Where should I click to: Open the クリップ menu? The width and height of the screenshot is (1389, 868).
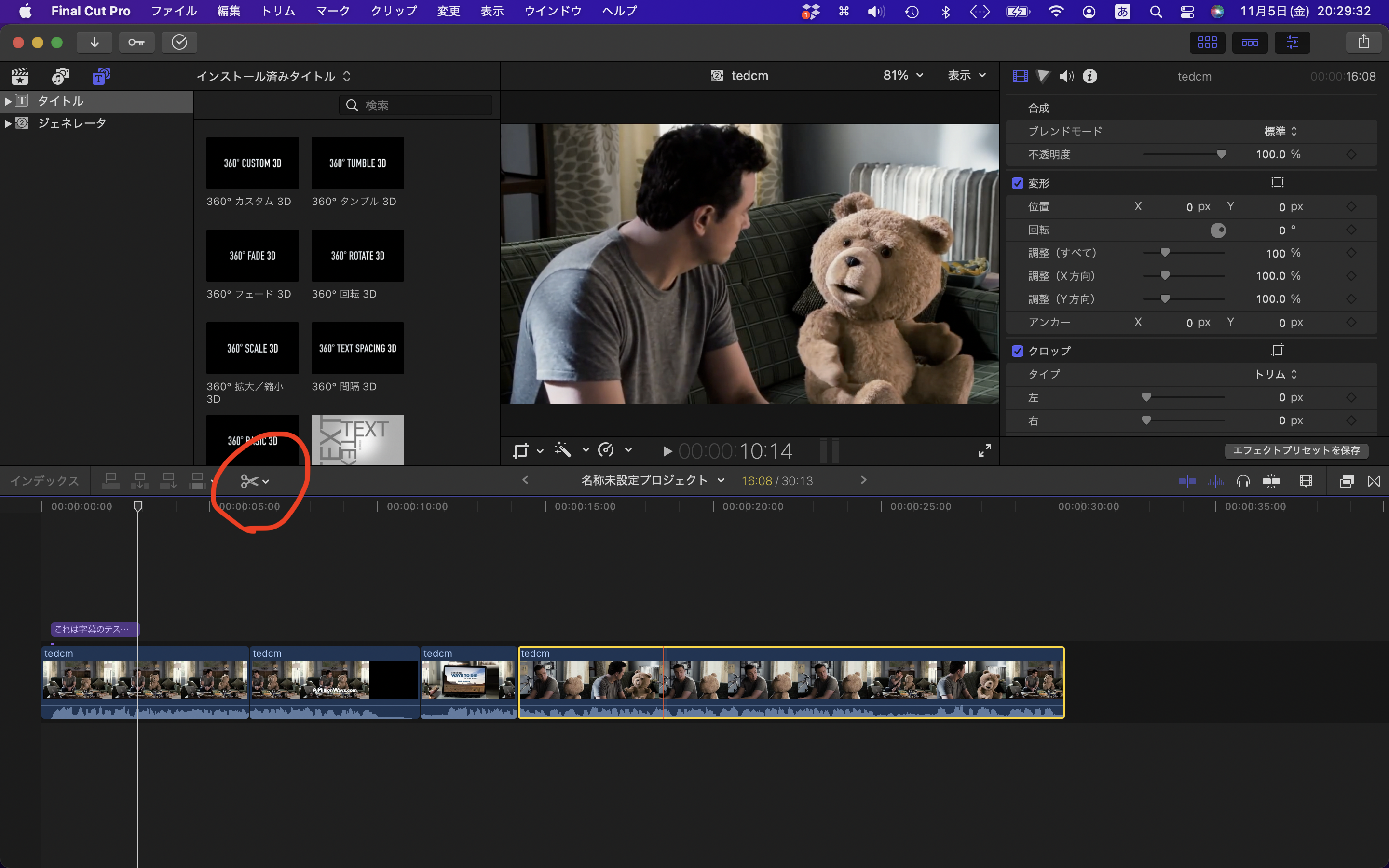(393, 11)
